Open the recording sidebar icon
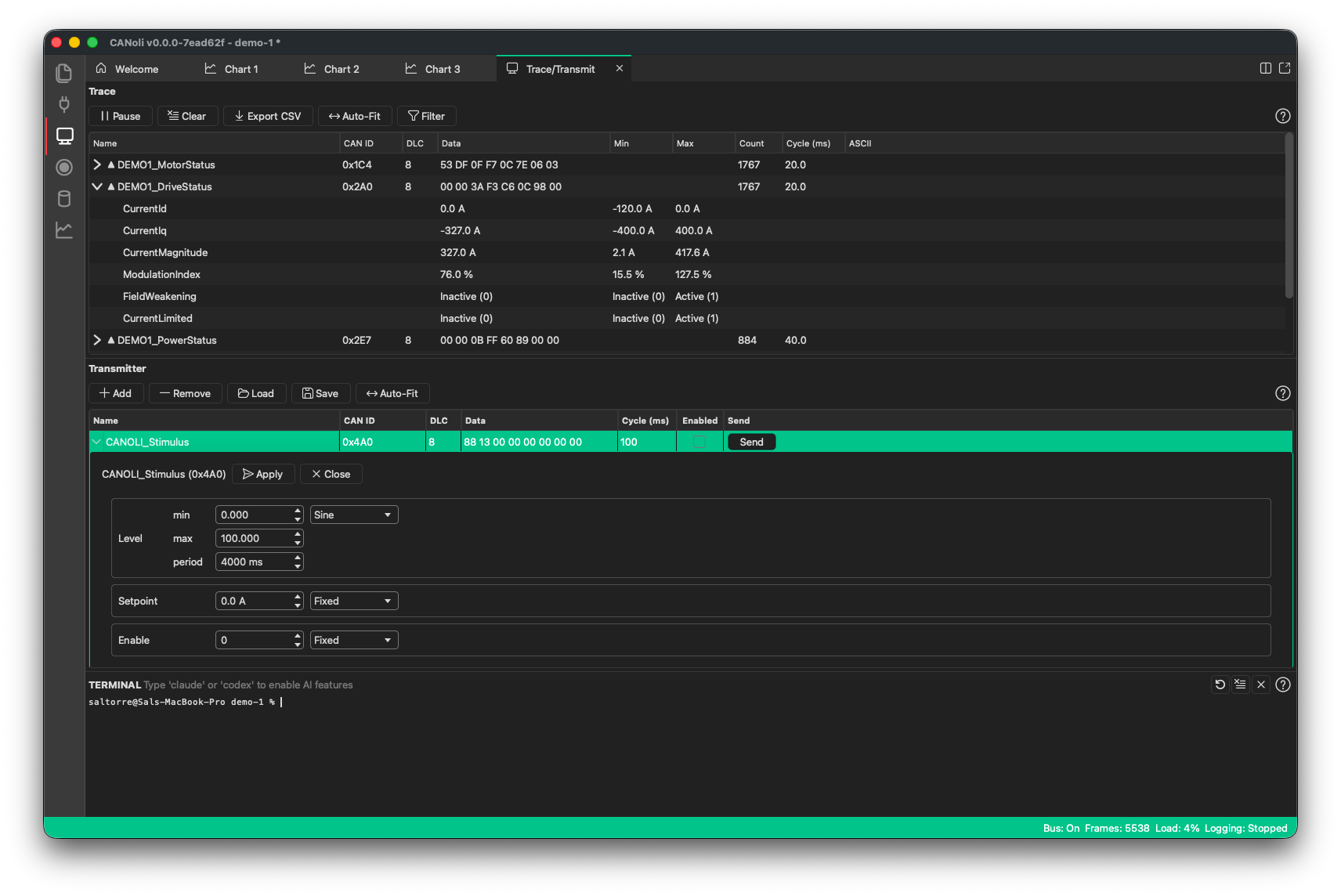This screenshot has width=1341, height=896. (64, 168)
